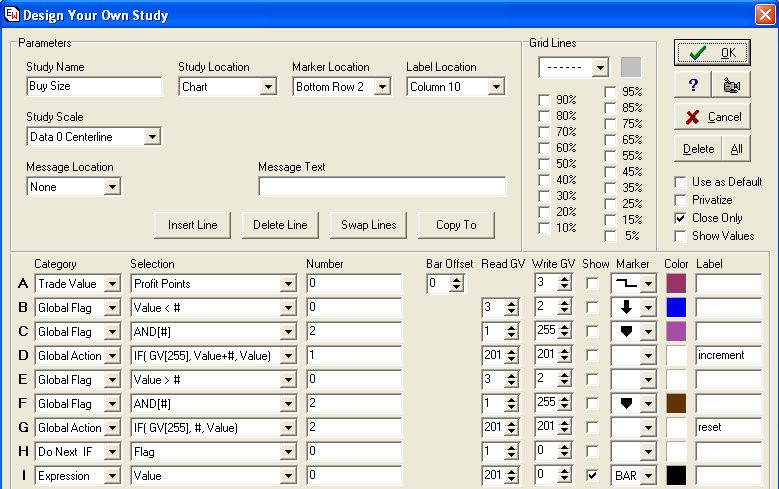Uncheck the Close Only checkbox
The height and width of the screenshot is (489, 779).
[x=681, y=218]
